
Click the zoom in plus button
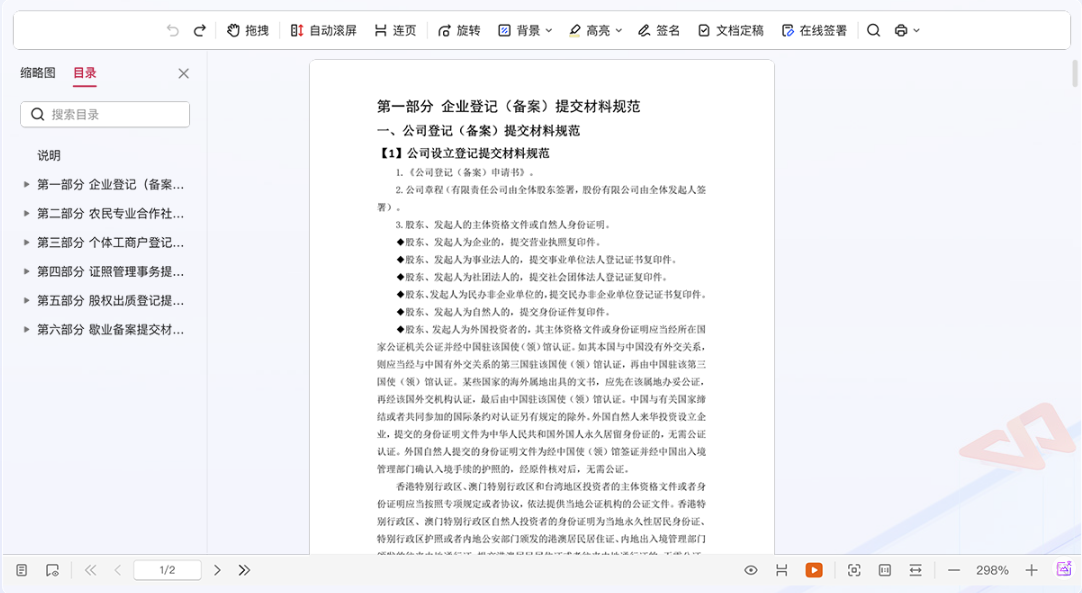[1031, 570]
